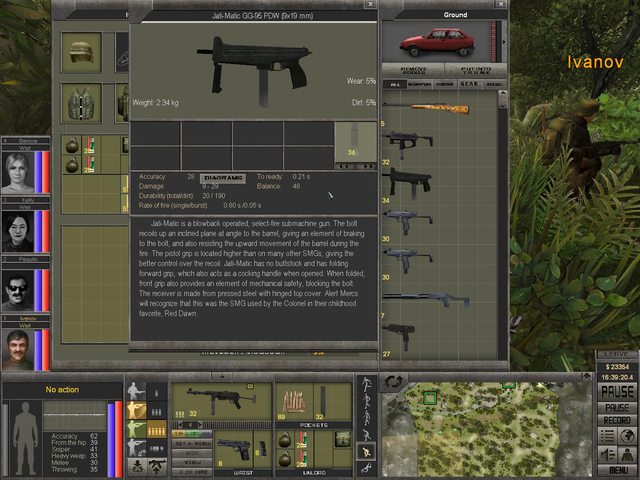This screenshot has height=480, width=640.
Task: Open the MENU button
Action: click(x=618, y=470)
